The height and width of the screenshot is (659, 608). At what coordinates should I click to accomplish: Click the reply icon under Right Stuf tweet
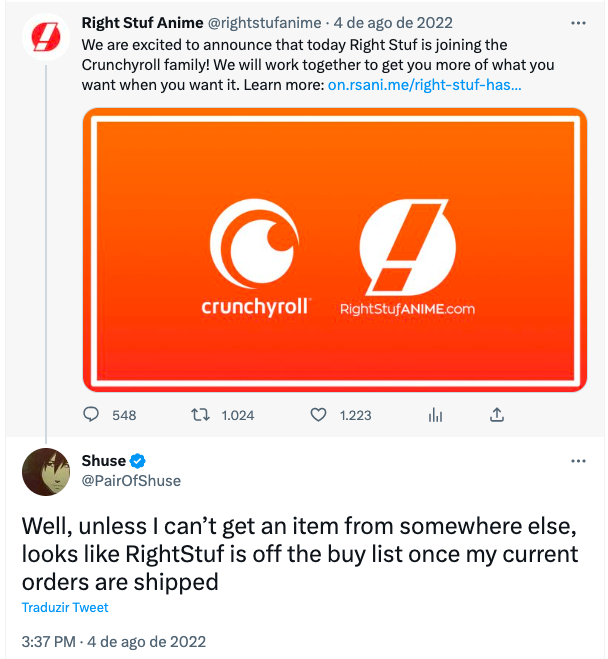coord(91,415)
